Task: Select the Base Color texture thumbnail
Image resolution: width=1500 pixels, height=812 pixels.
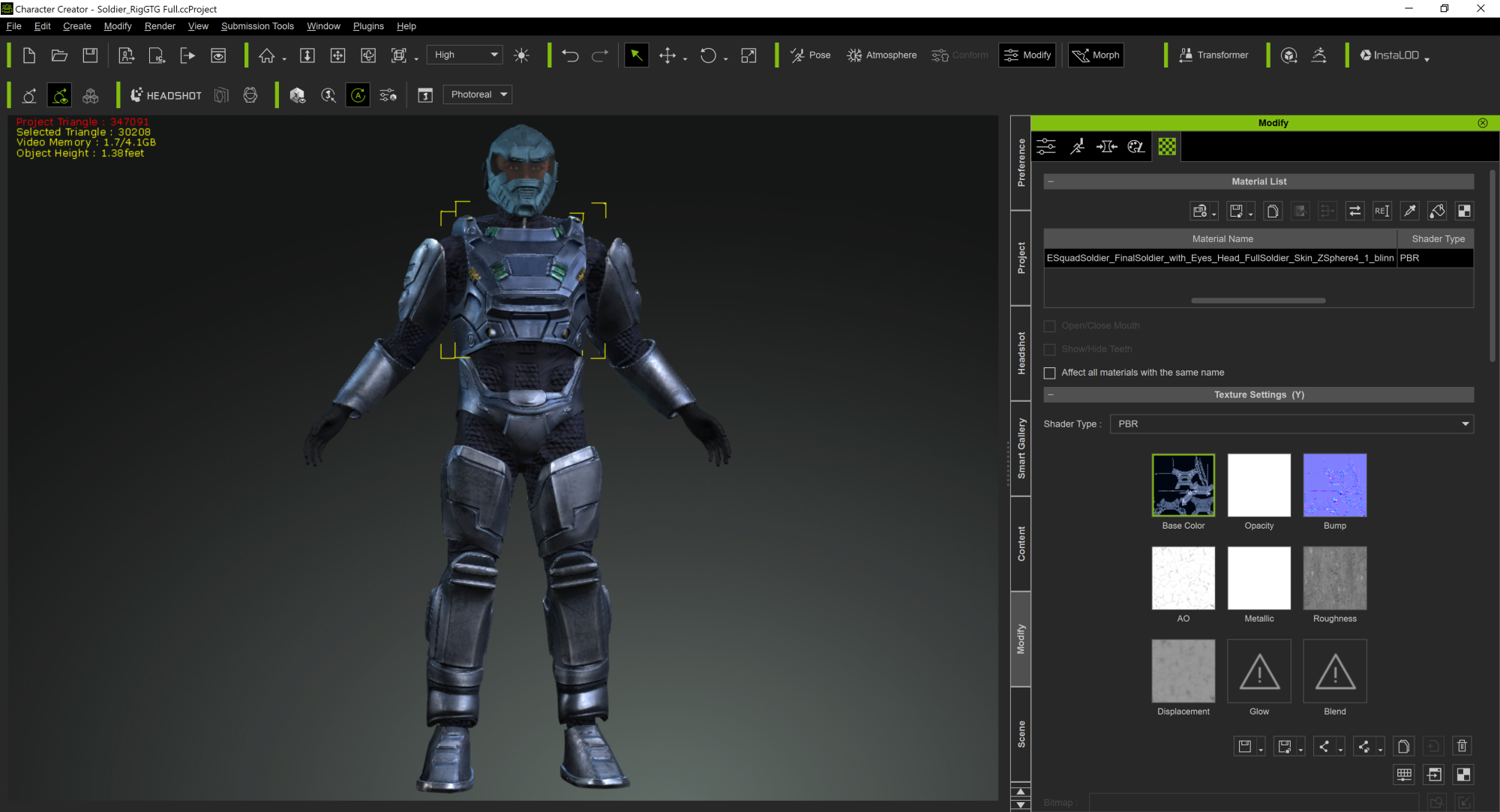Action: tap(1183, 485)
